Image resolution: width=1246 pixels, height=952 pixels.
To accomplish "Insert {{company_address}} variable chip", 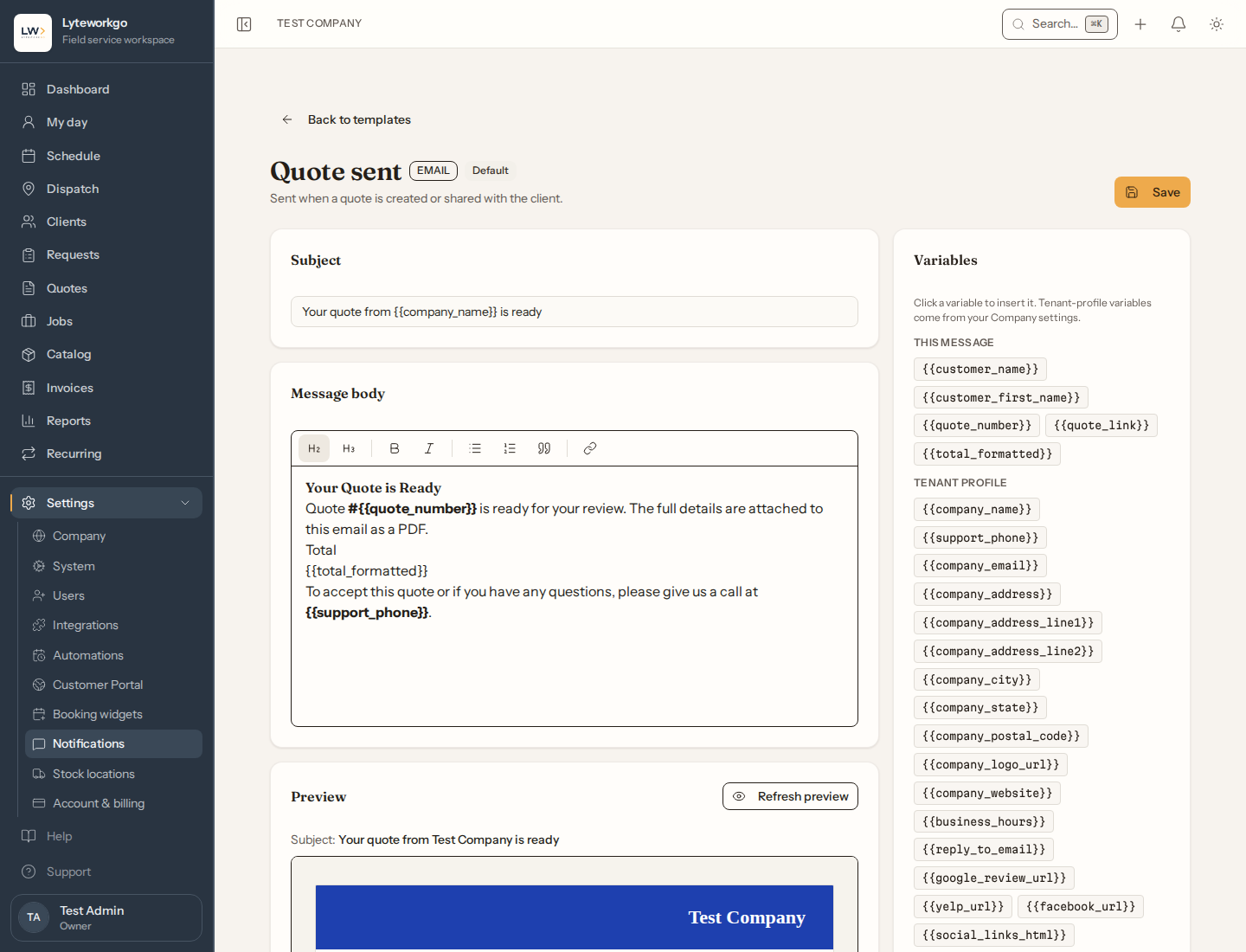I will 987,594.
